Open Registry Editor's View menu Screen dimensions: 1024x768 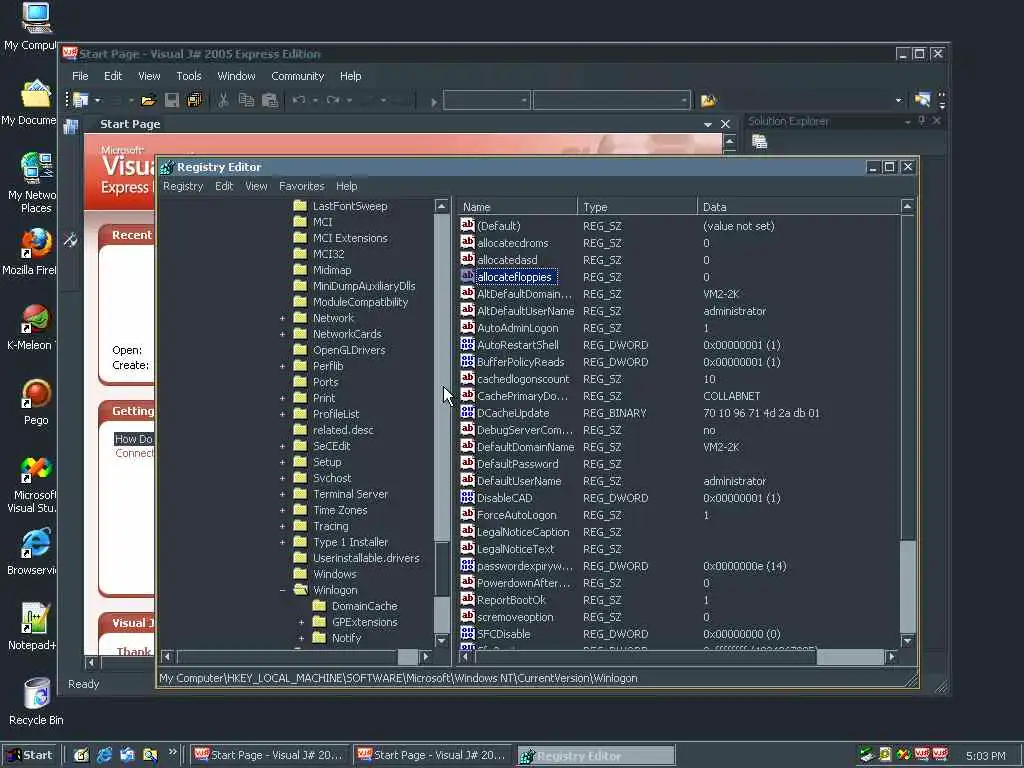coord(256,186)
